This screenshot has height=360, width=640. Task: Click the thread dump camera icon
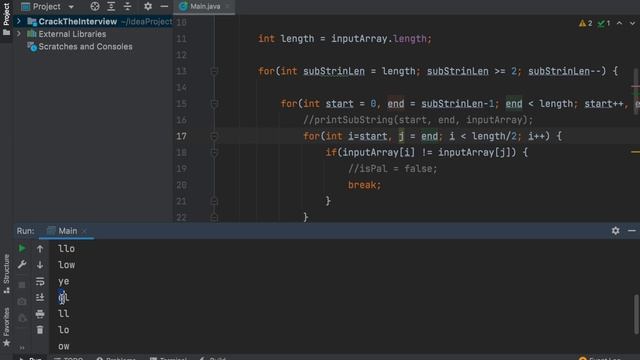pos(22,301)
